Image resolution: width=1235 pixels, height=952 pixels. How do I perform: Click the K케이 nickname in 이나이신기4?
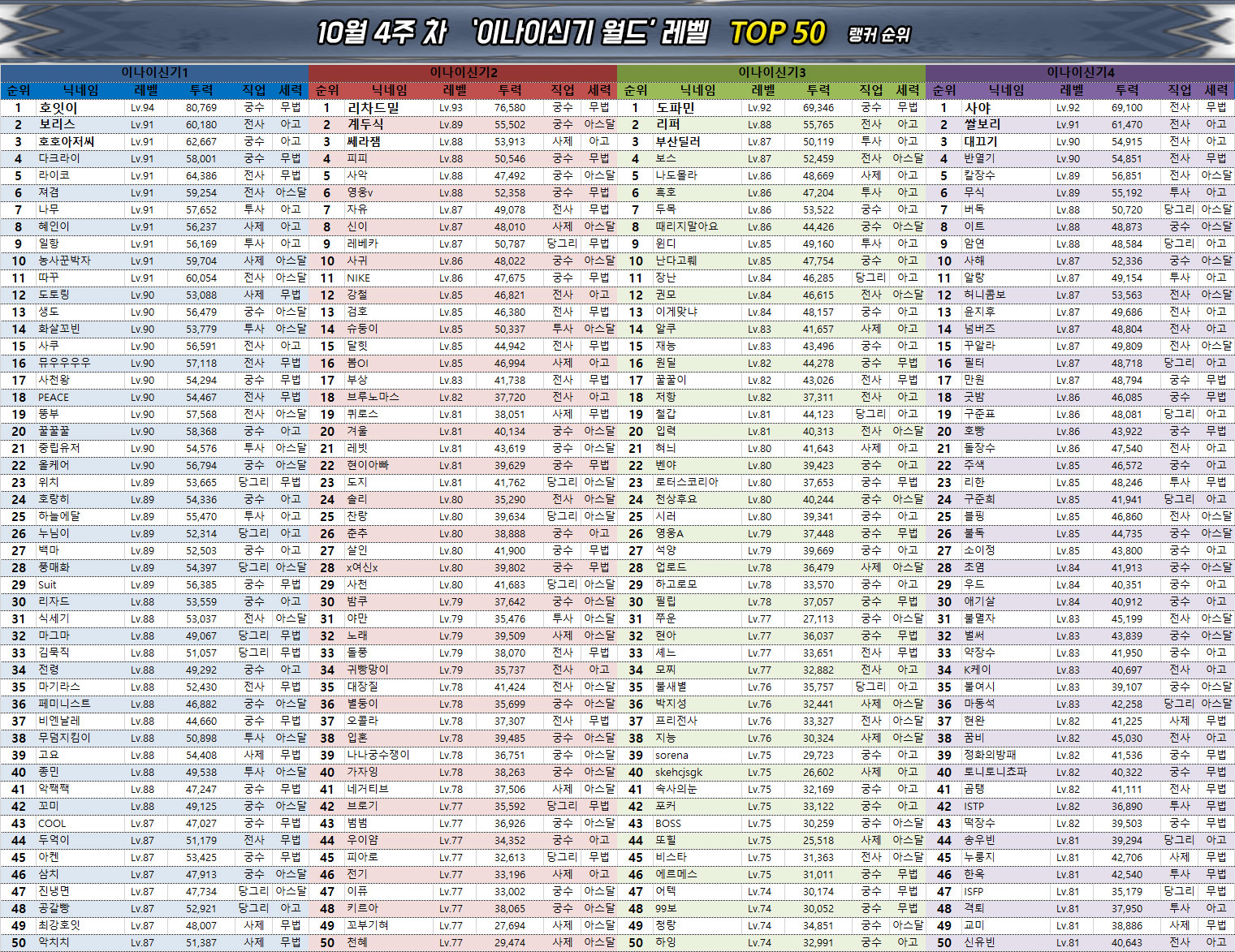977,670
